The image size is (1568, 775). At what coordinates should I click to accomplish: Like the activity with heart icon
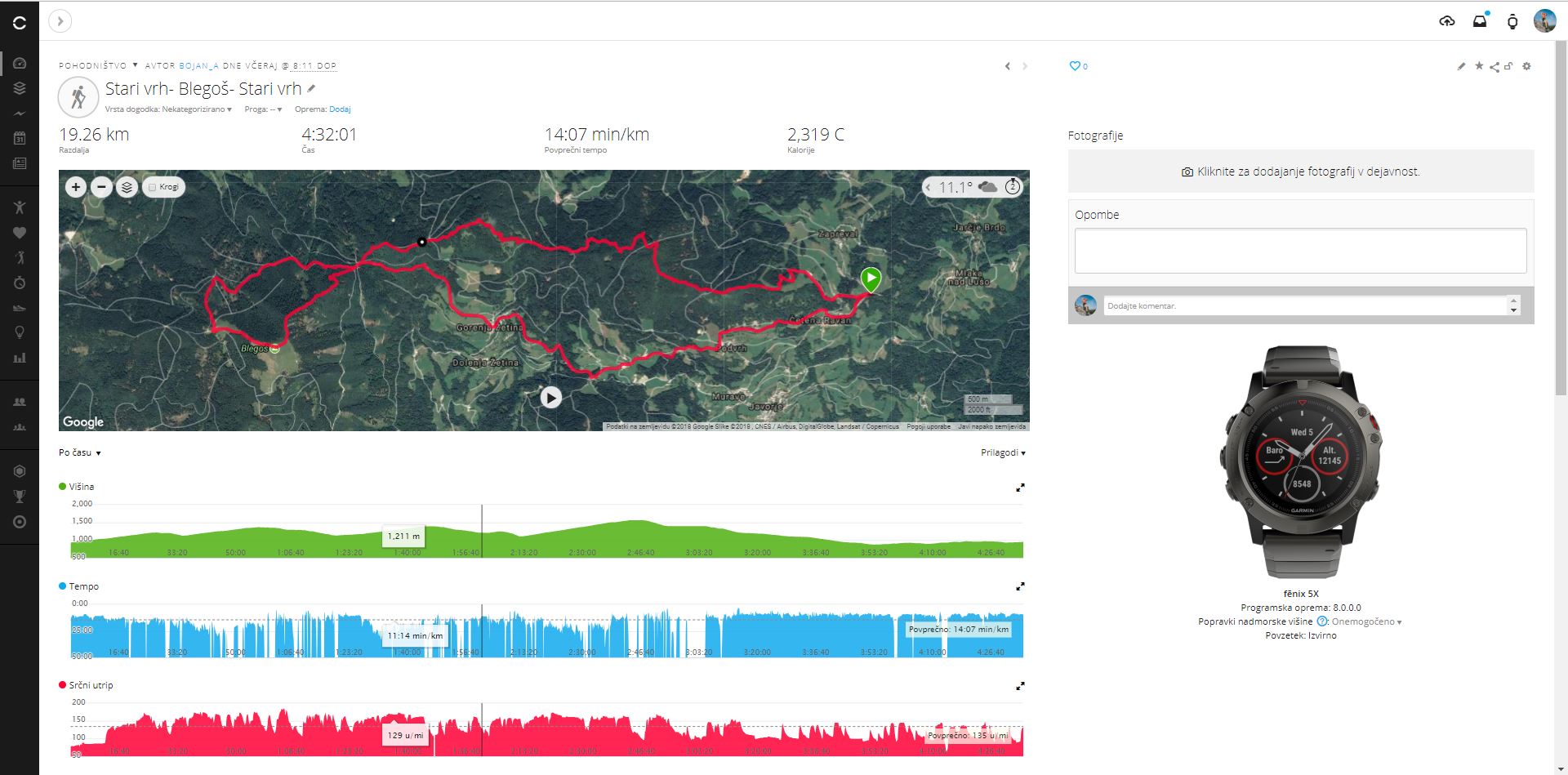coord(1075,66)
